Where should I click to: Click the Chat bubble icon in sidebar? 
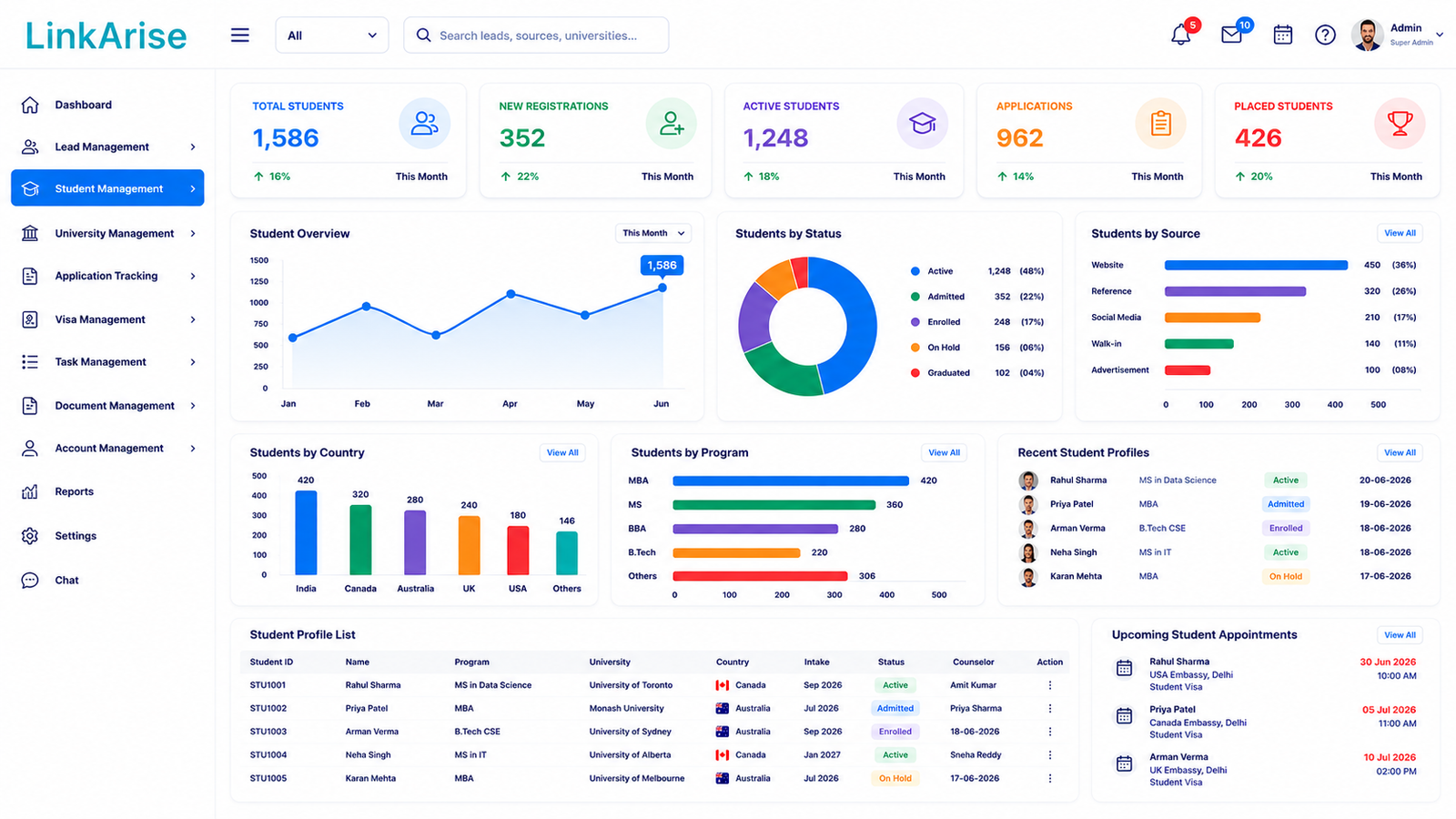point(30,580)
